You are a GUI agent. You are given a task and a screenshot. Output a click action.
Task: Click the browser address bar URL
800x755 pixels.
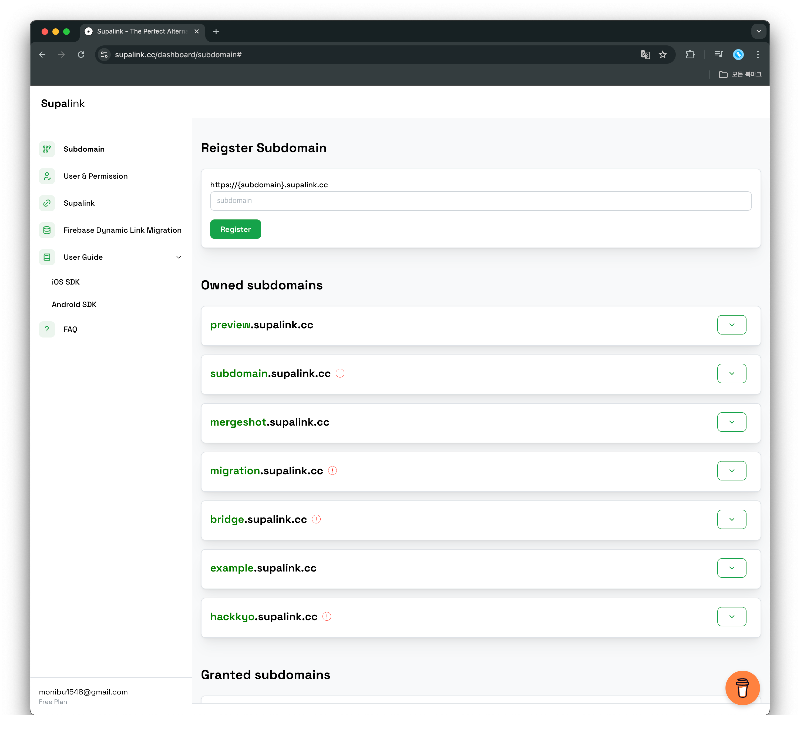point(178,55)
